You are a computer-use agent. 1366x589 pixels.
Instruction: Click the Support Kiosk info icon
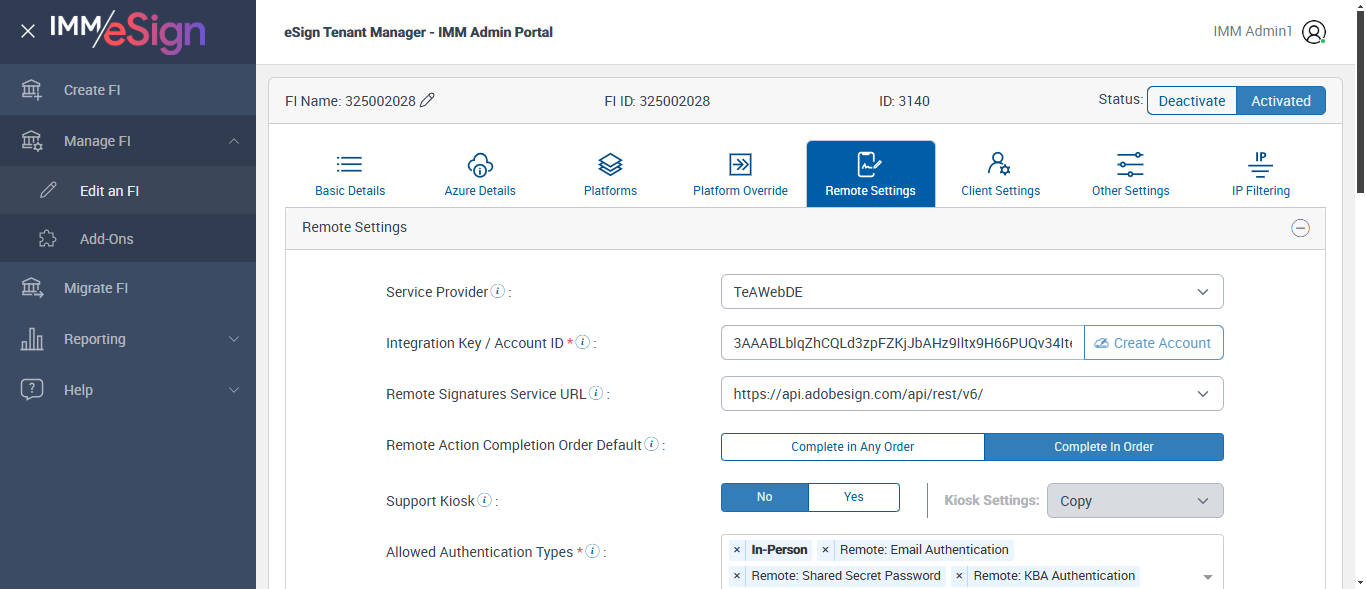(485, 500)
